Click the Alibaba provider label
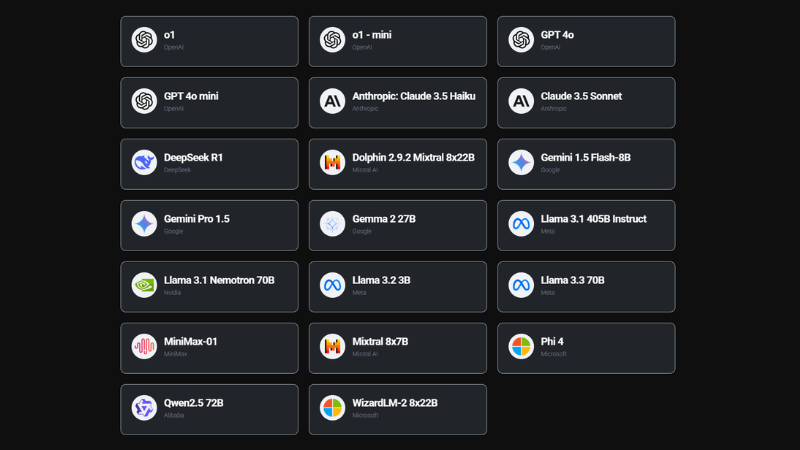The image size is (800, 450). (x=174, y=415)
